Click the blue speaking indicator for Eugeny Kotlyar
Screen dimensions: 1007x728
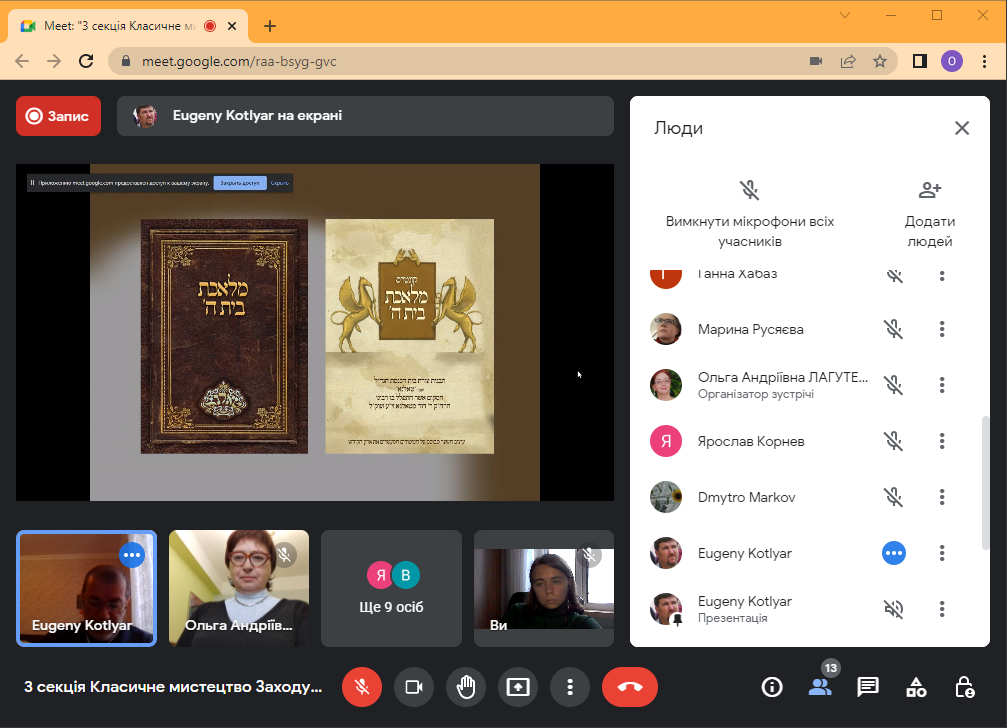click(893, 553)
